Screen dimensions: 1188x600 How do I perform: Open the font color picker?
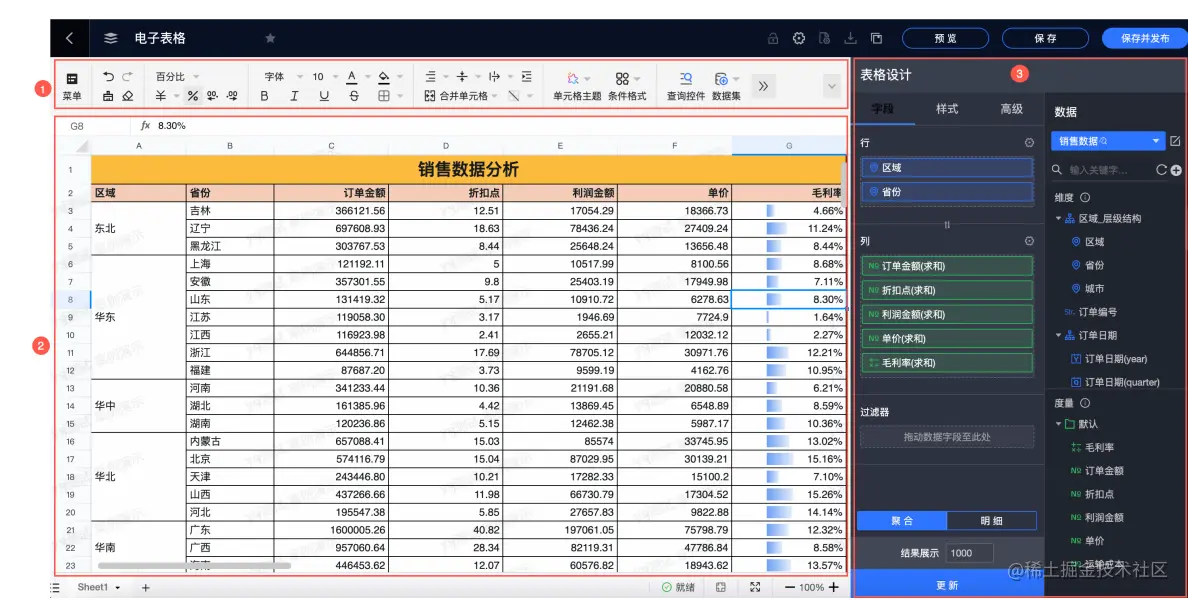click(352, 77)
